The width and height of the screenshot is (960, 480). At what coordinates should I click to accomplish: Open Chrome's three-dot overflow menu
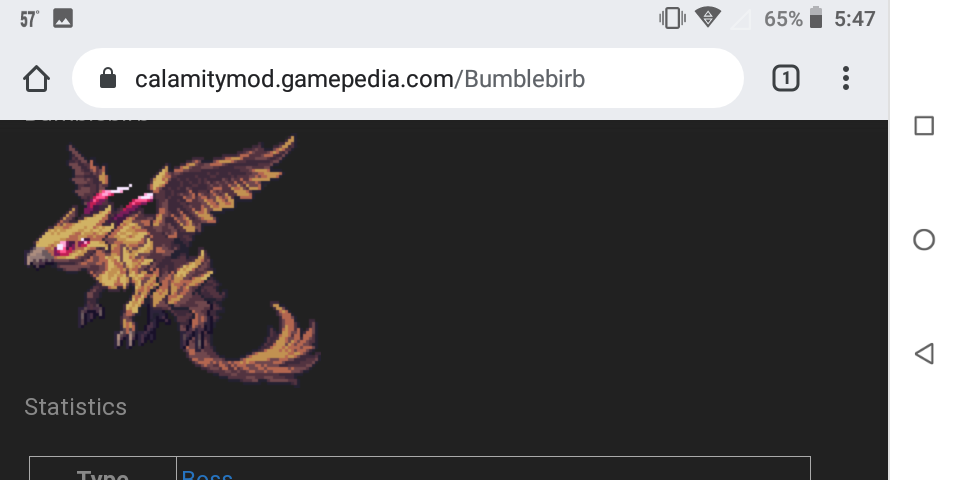846,78
